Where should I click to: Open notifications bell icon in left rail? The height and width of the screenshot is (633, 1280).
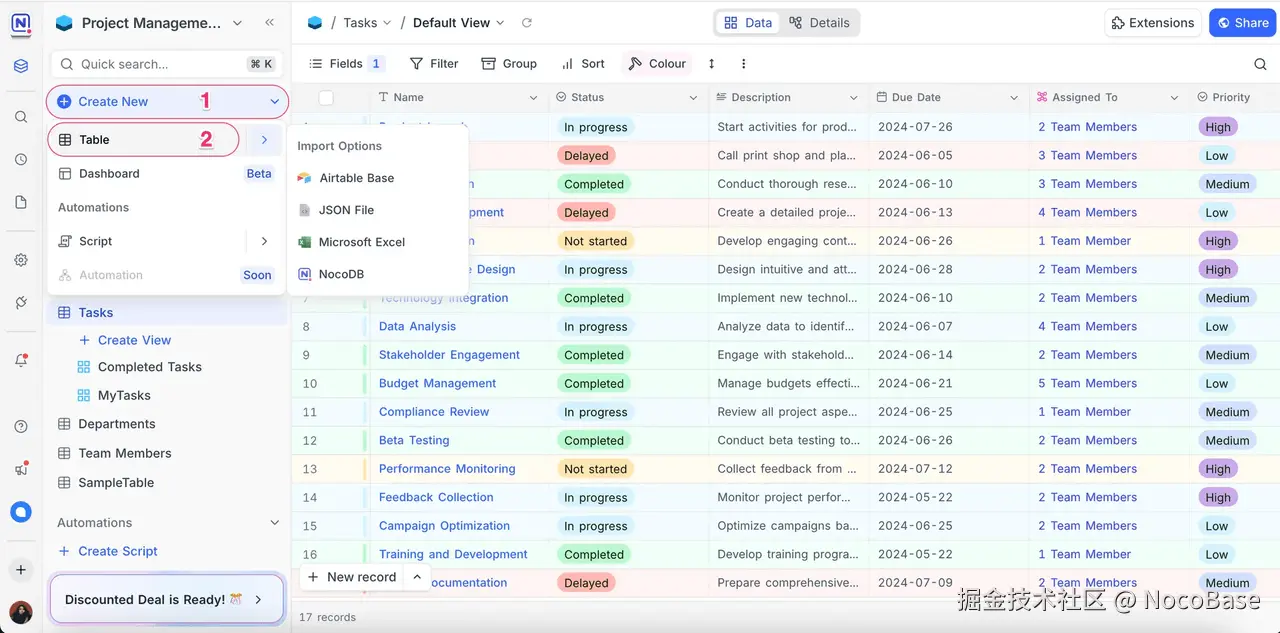point(21,361)
